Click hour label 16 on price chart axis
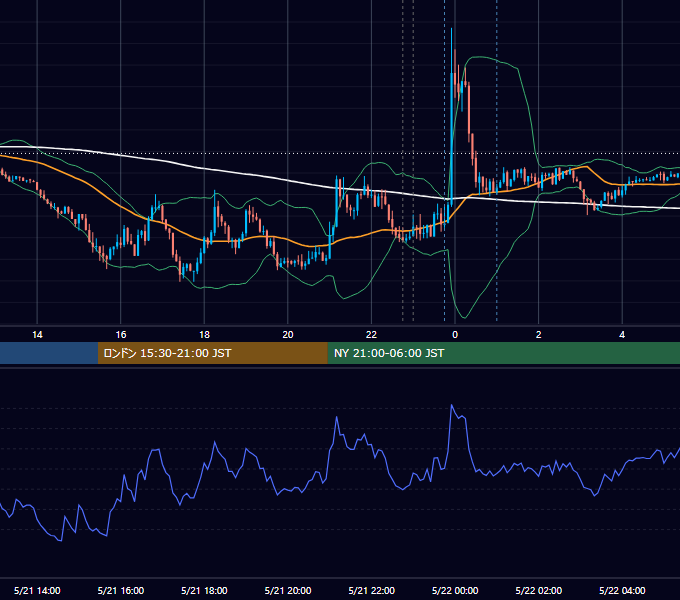Viewport: 680px width, 600px height. tap(121, 335)
